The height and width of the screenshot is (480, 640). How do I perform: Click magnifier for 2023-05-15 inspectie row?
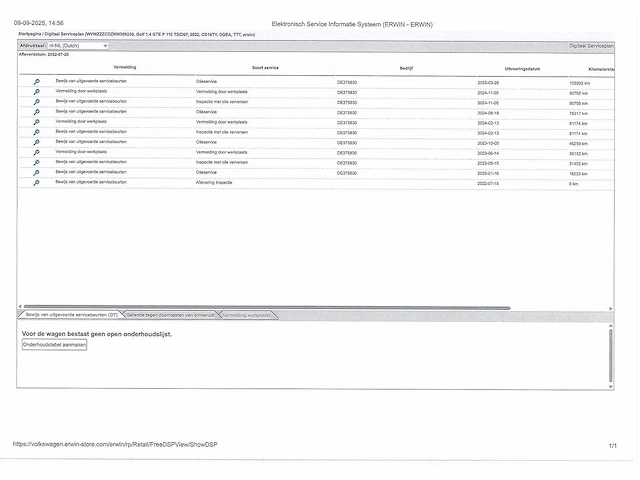pos(37,162)
